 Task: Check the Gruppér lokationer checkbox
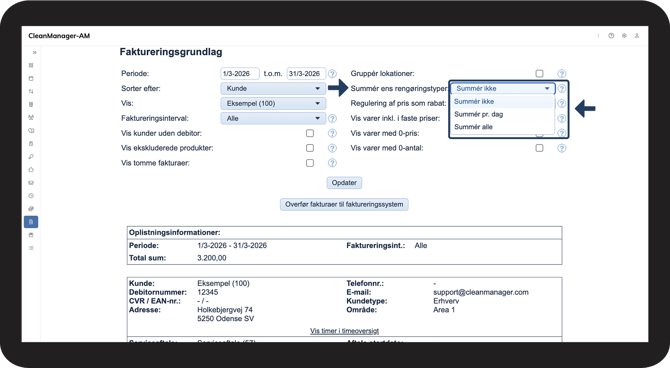pyautogui.click(x=539, y=74)
